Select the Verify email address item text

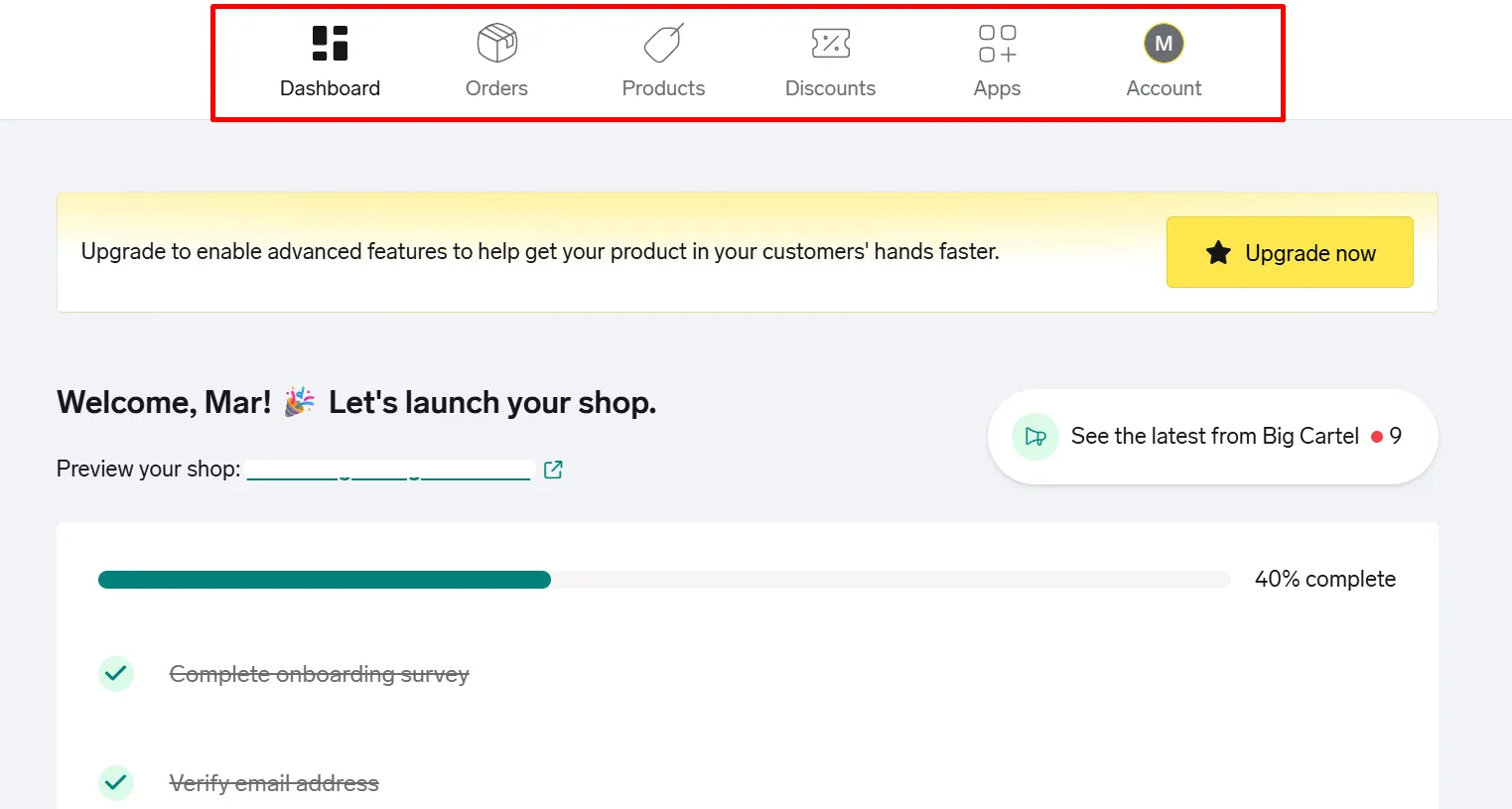(274, 783)
